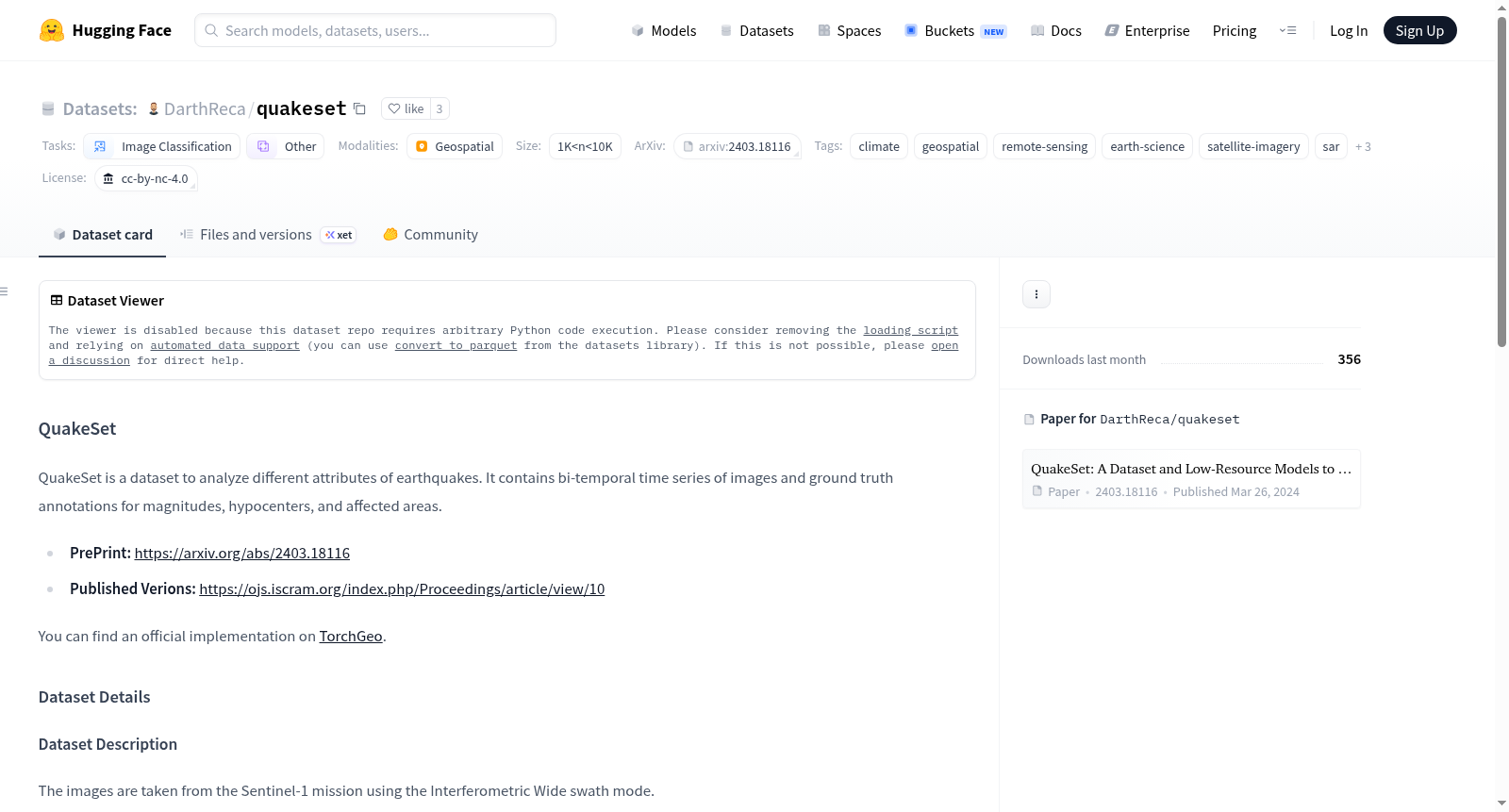Open the ojs.iscram.org published version link
This screenshot has width=1509, height=812.
tap(402, 588)
